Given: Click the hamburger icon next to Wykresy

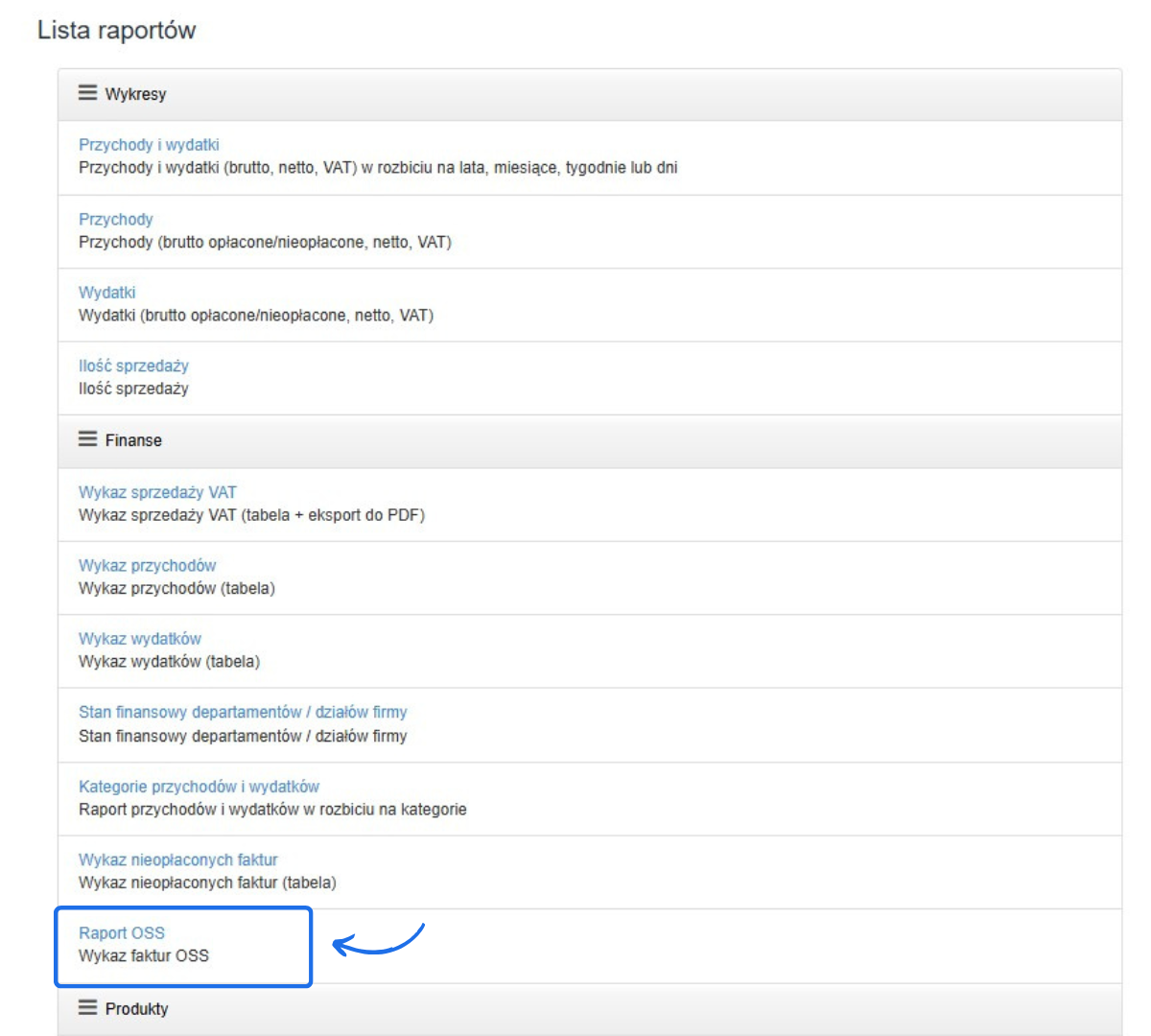Looking at the screenshot, I should point(87,93).
